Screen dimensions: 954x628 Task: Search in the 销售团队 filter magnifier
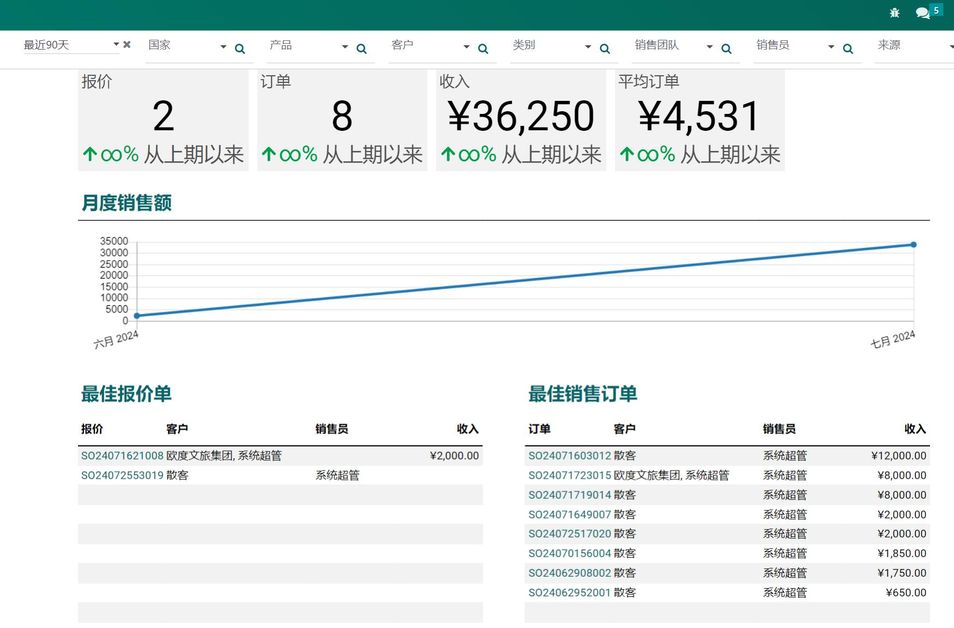tap(726, 49)
